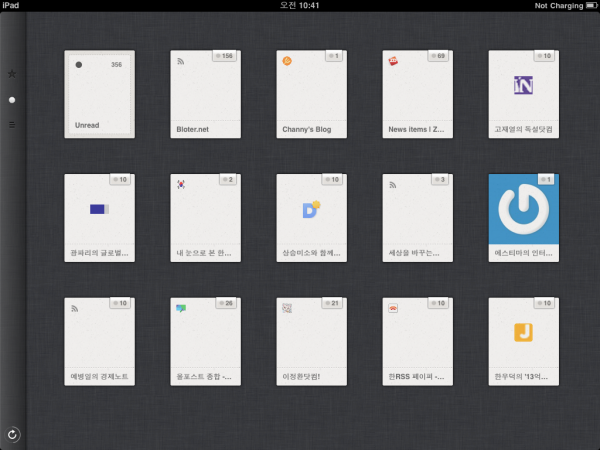
Task: Show starred items via the star icon
Action: click(12, 74)
